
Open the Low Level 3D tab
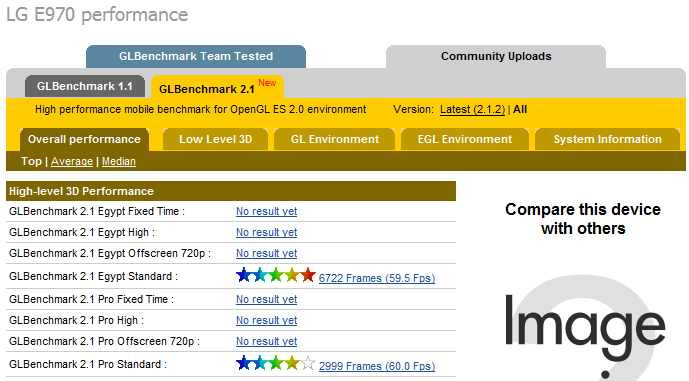215,139
